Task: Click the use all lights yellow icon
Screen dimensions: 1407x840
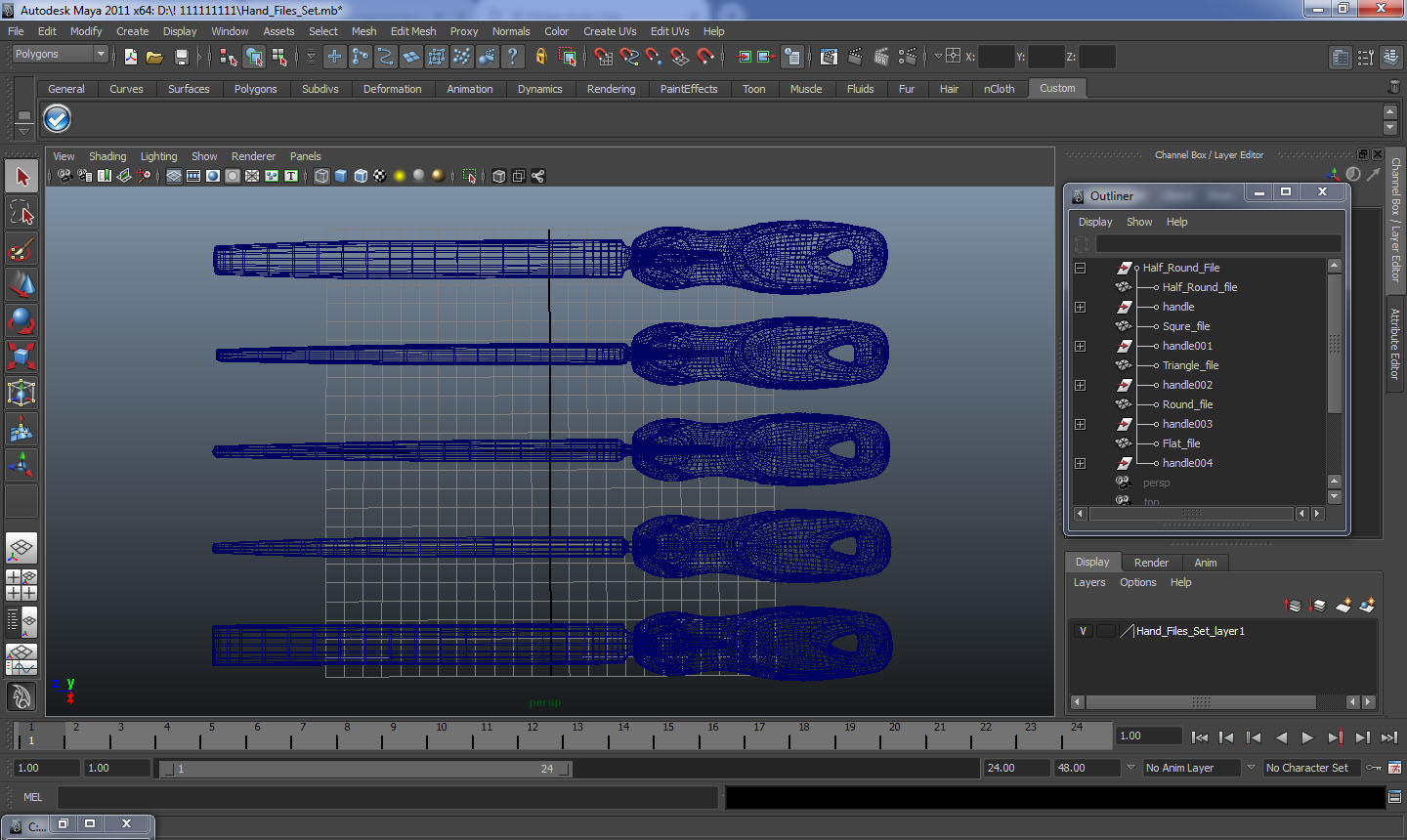Action: [400, 176]
